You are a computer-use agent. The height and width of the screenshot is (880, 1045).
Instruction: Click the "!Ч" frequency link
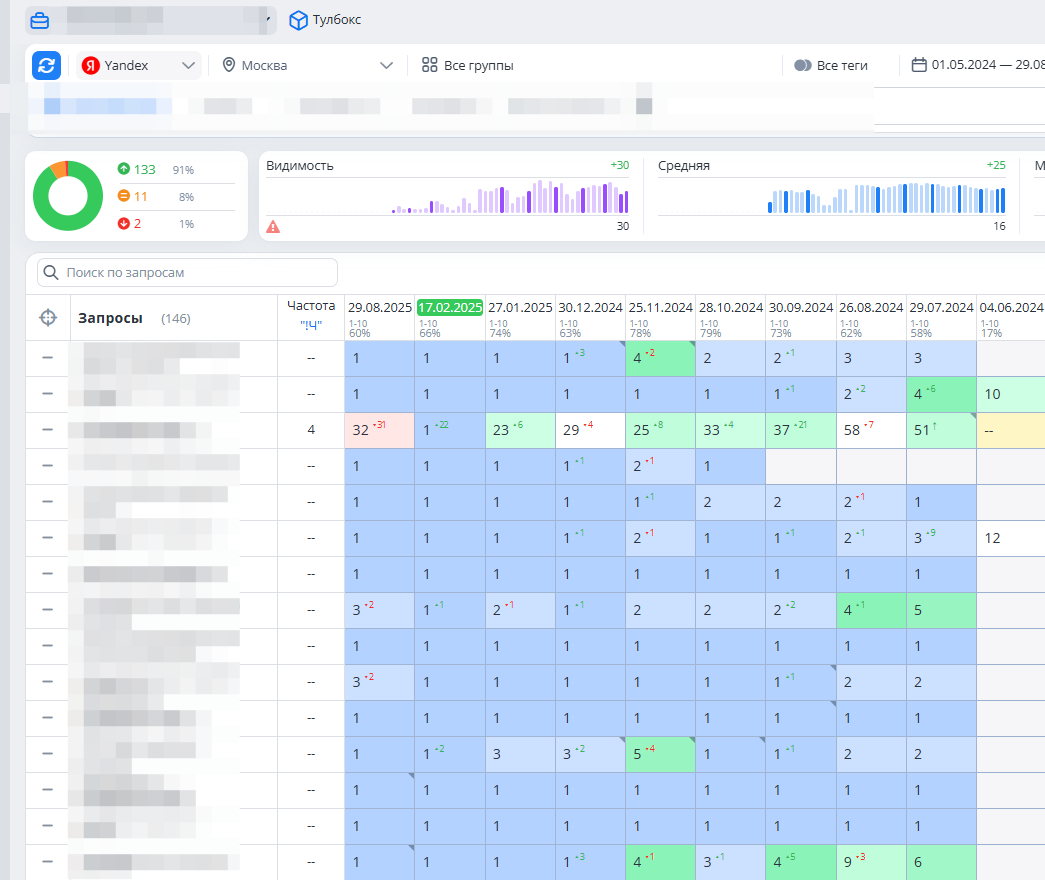pyautogui.click(x=310, y=324)
